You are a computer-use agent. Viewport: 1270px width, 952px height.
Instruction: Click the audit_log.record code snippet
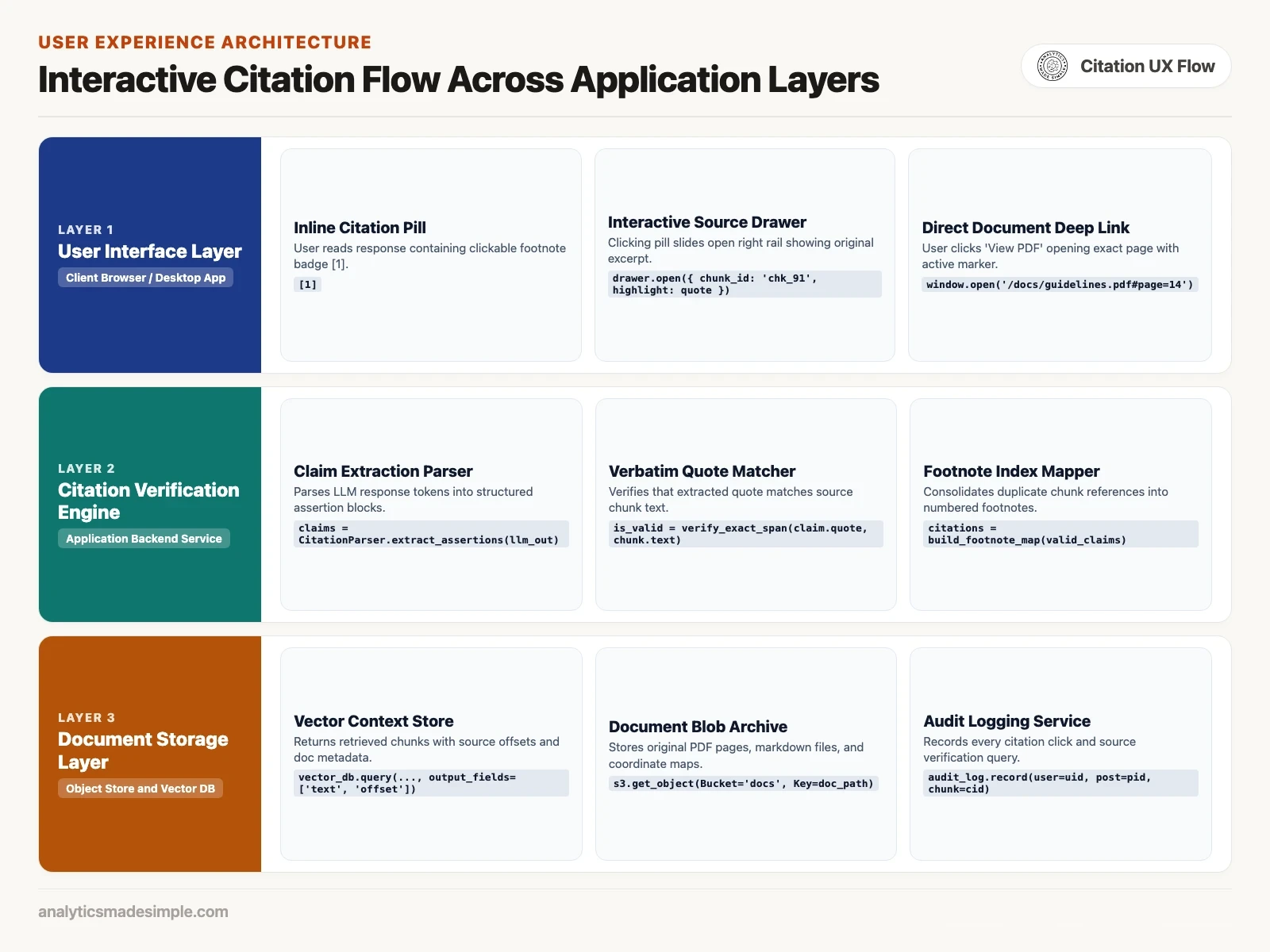pos(1060,783)
